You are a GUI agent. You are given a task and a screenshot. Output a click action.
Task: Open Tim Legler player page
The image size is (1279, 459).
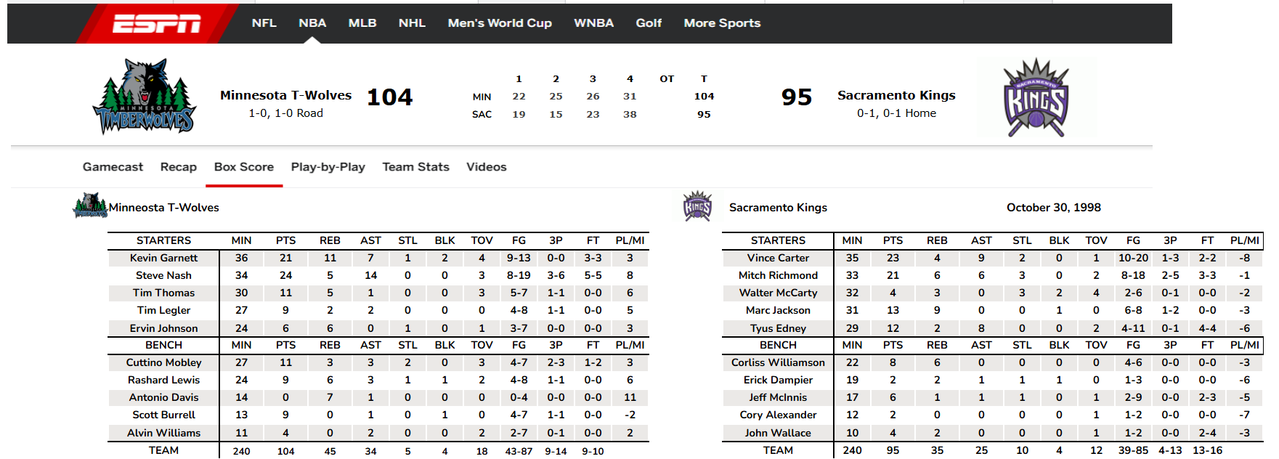[x=165, y=310]
